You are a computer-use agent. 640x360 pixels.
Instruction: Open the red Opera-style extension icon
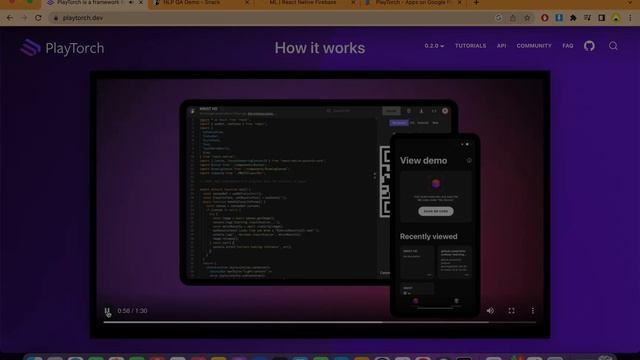(x=544, y=18)
